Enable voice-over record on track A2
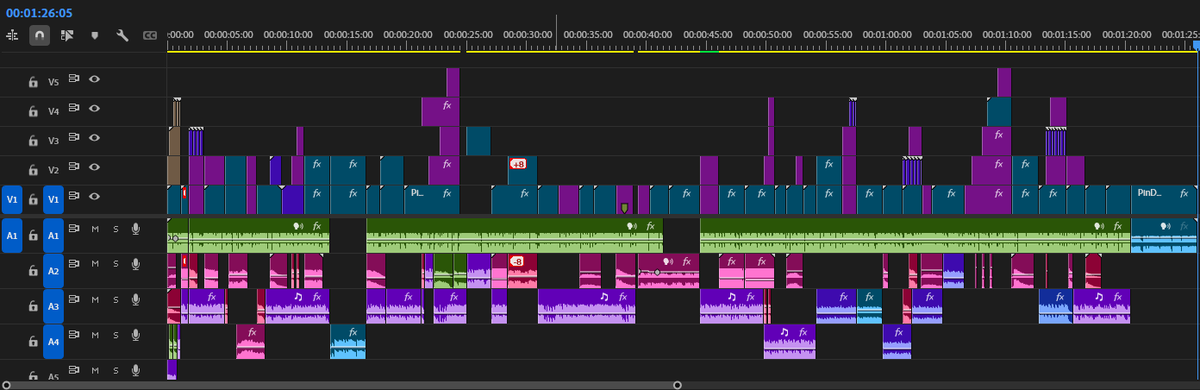This screenshot has width=1200, height=390. point(135,264)
